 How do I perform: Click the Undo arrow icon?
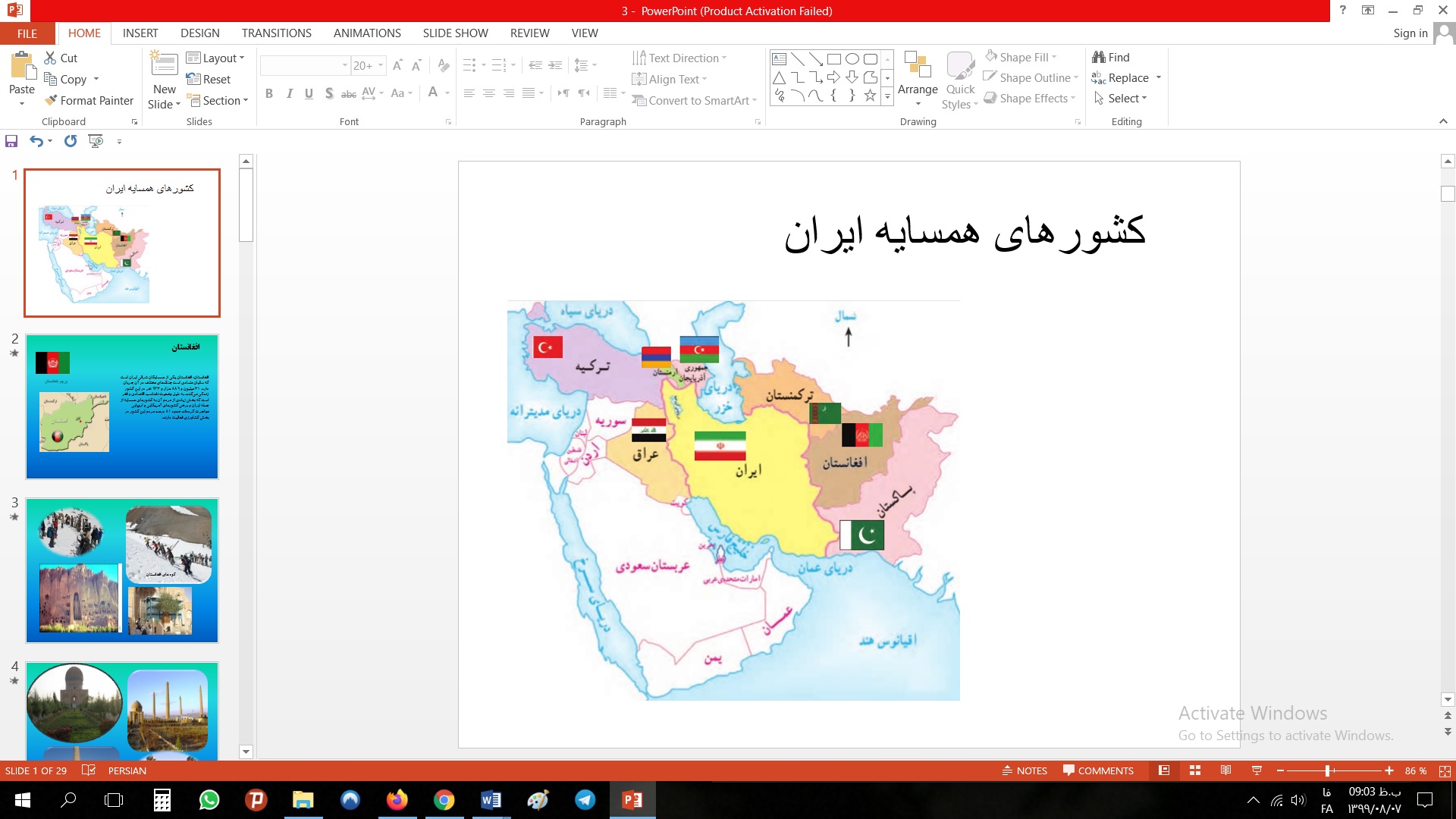click(x=36, y=141)
